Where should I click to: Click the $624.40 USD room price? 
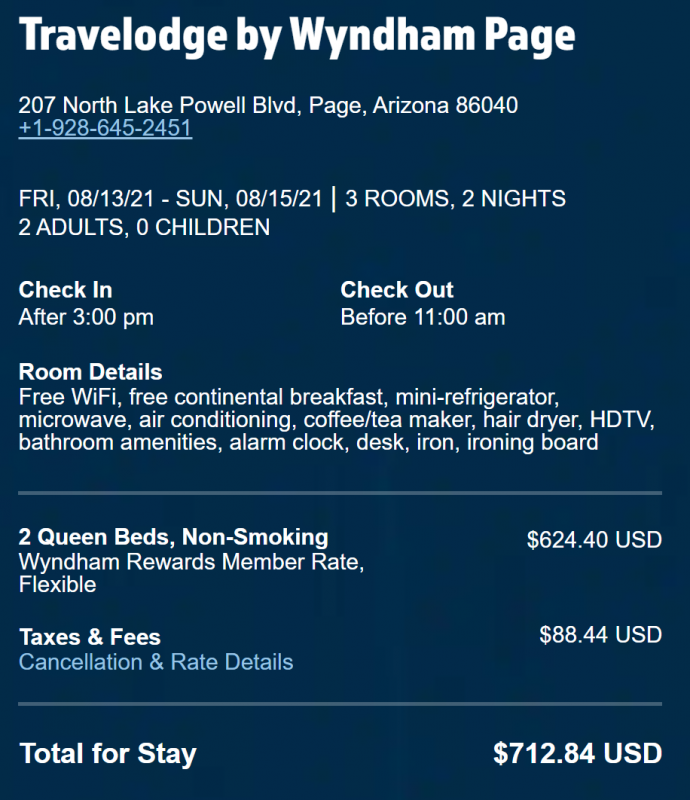tap(594, 540)
